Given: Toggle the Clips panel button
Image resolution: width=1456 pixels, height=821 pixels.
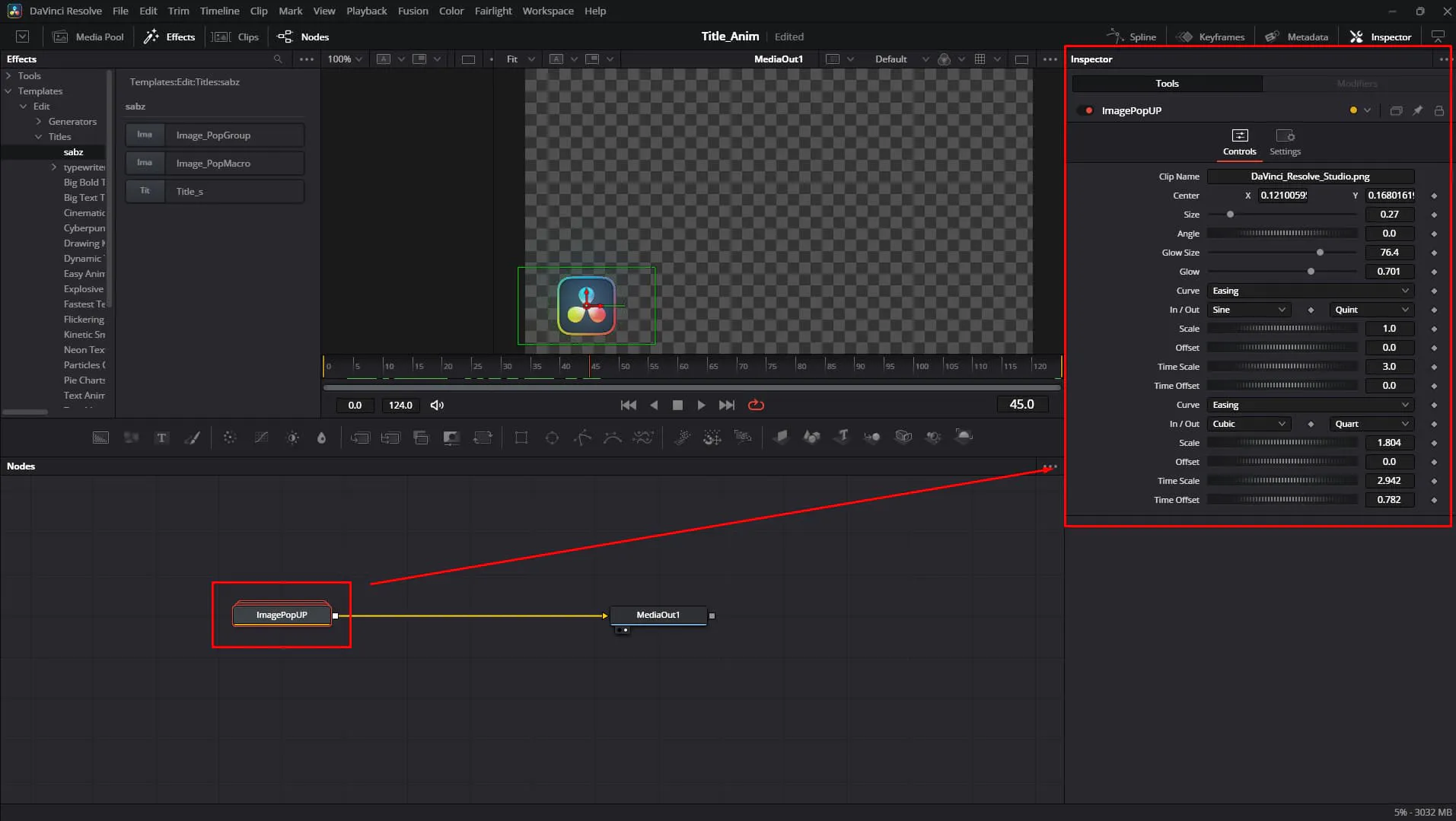Looking at the screenshot, I should (x=235, y=37).
